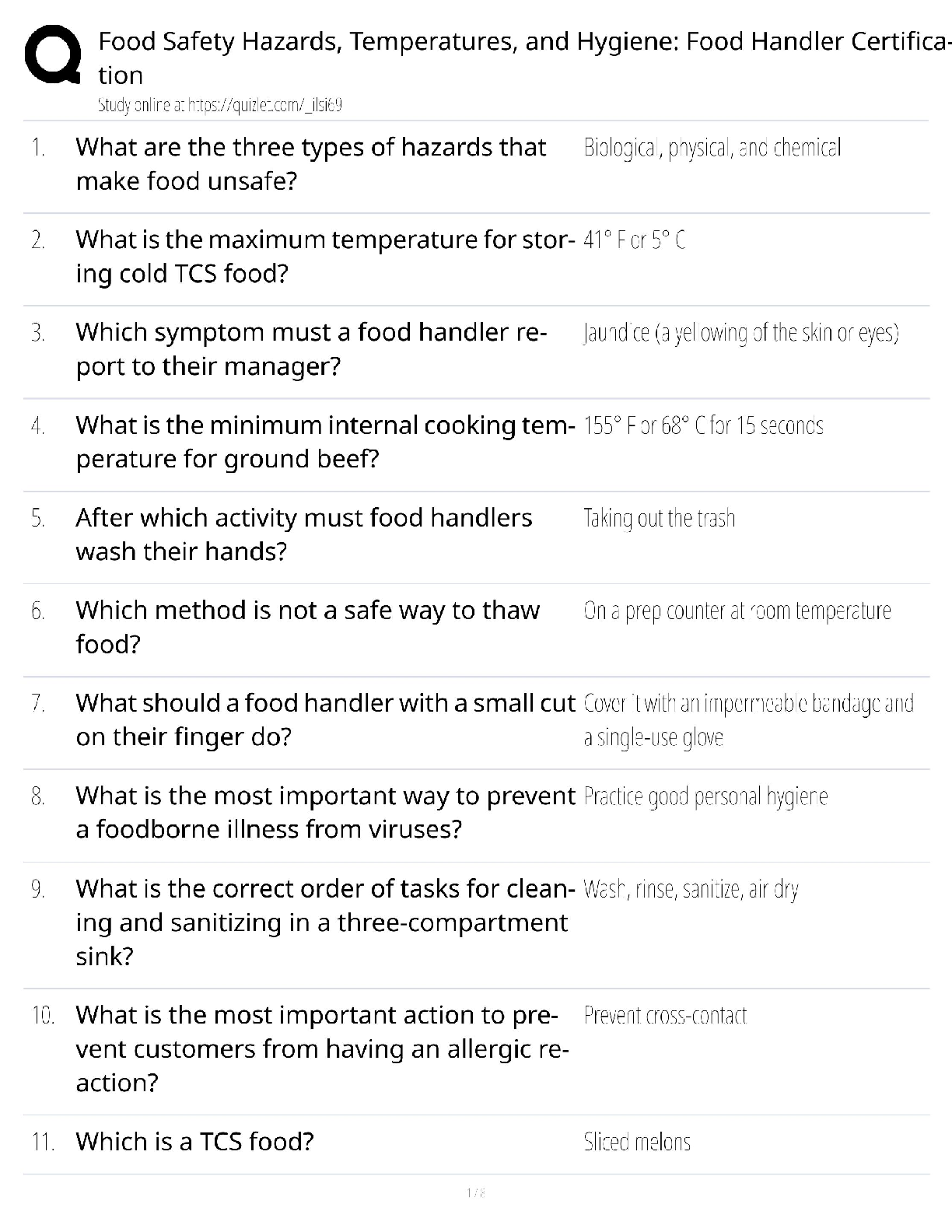Click the page number indicator at bottom
This screenshot has width=952, height=1232.
click(475, 1192)
